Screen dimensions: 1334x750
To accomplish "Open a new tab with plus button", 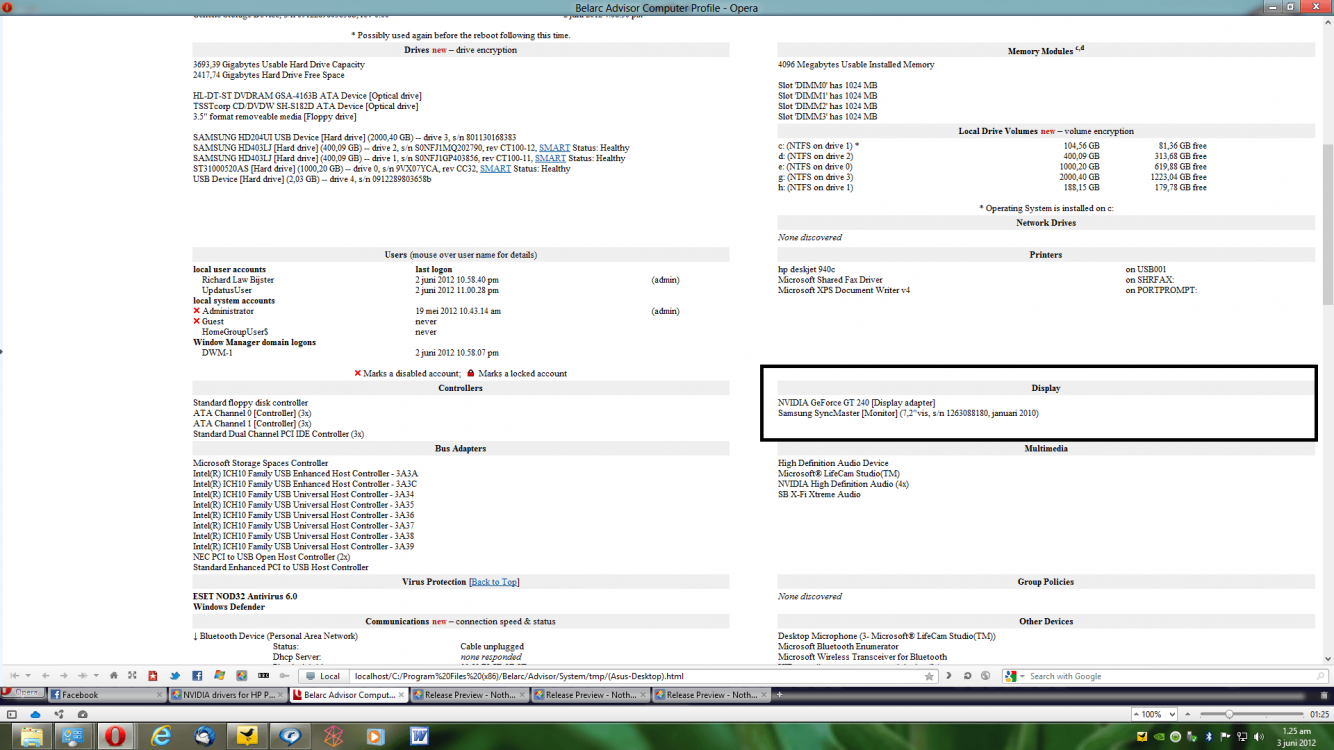I will tap(780, 694).
